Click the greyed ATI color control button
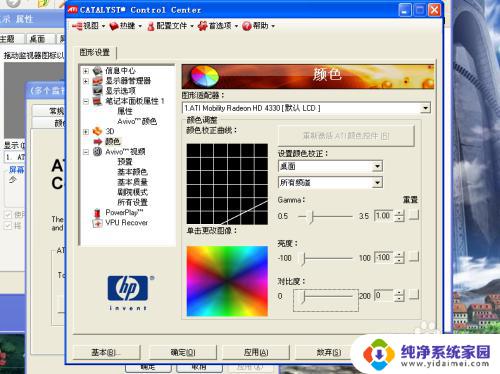This screenshot has width=500, height=374. pyautogui.click(x=346, y=136)
